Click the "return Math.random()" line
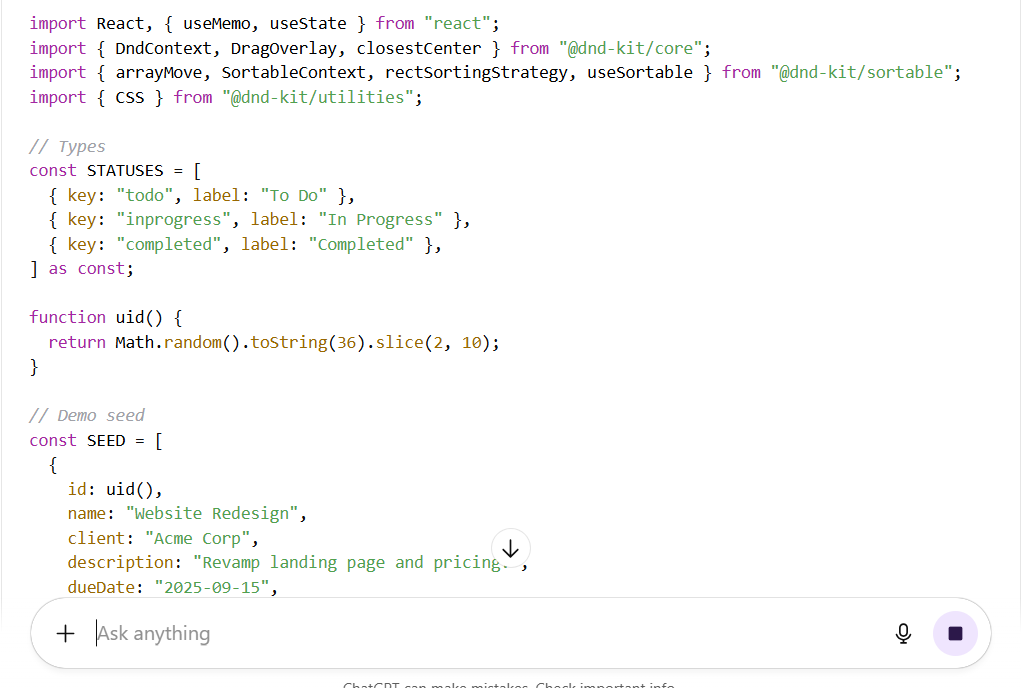 pyautogui.click(x=273, y=342)
